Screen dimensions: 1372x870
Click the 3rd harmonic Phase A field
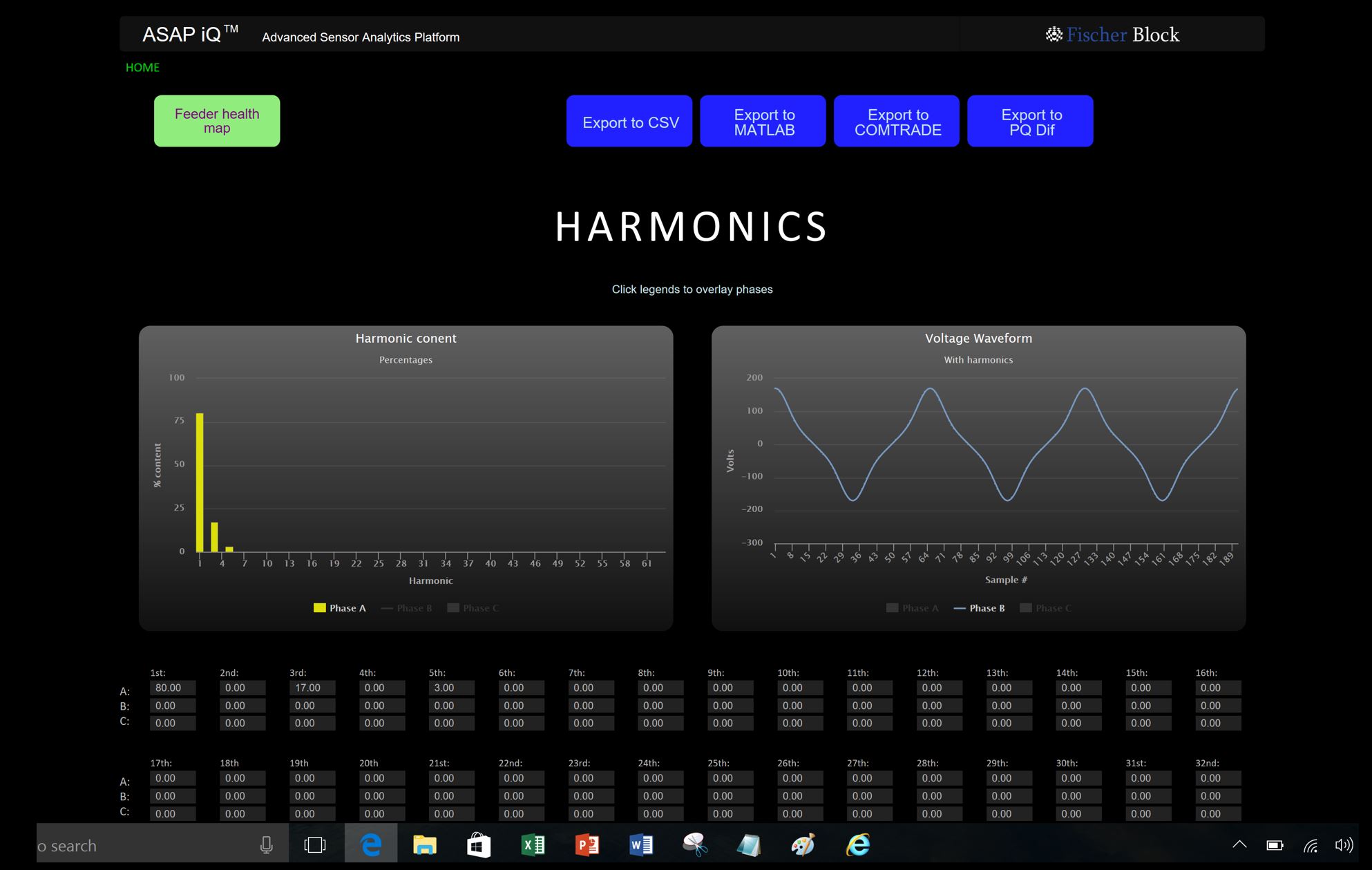click(x=312, y=688)
